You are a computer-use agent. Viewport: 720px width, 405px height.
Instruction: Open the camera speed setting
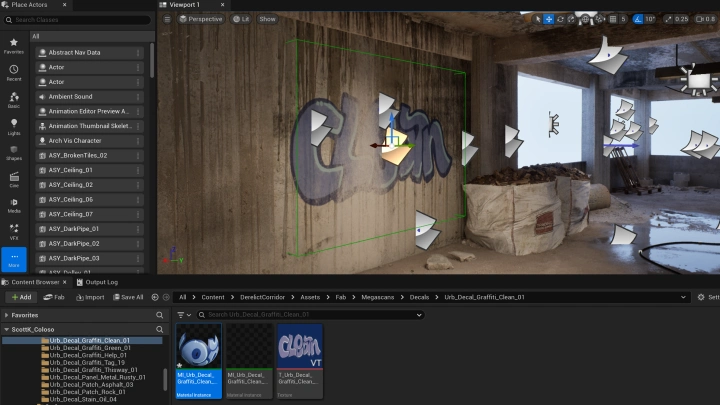point(706,19)
